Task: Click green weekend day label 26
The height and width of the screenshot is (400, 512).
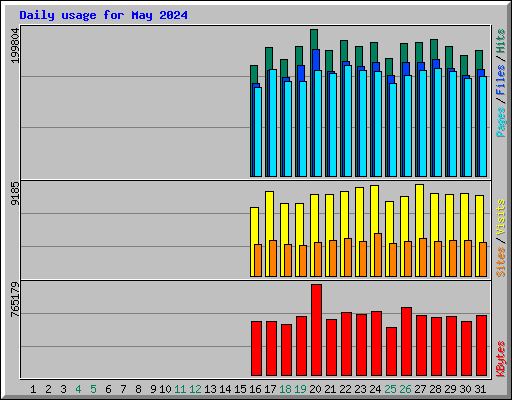Action: click(405, 389)
